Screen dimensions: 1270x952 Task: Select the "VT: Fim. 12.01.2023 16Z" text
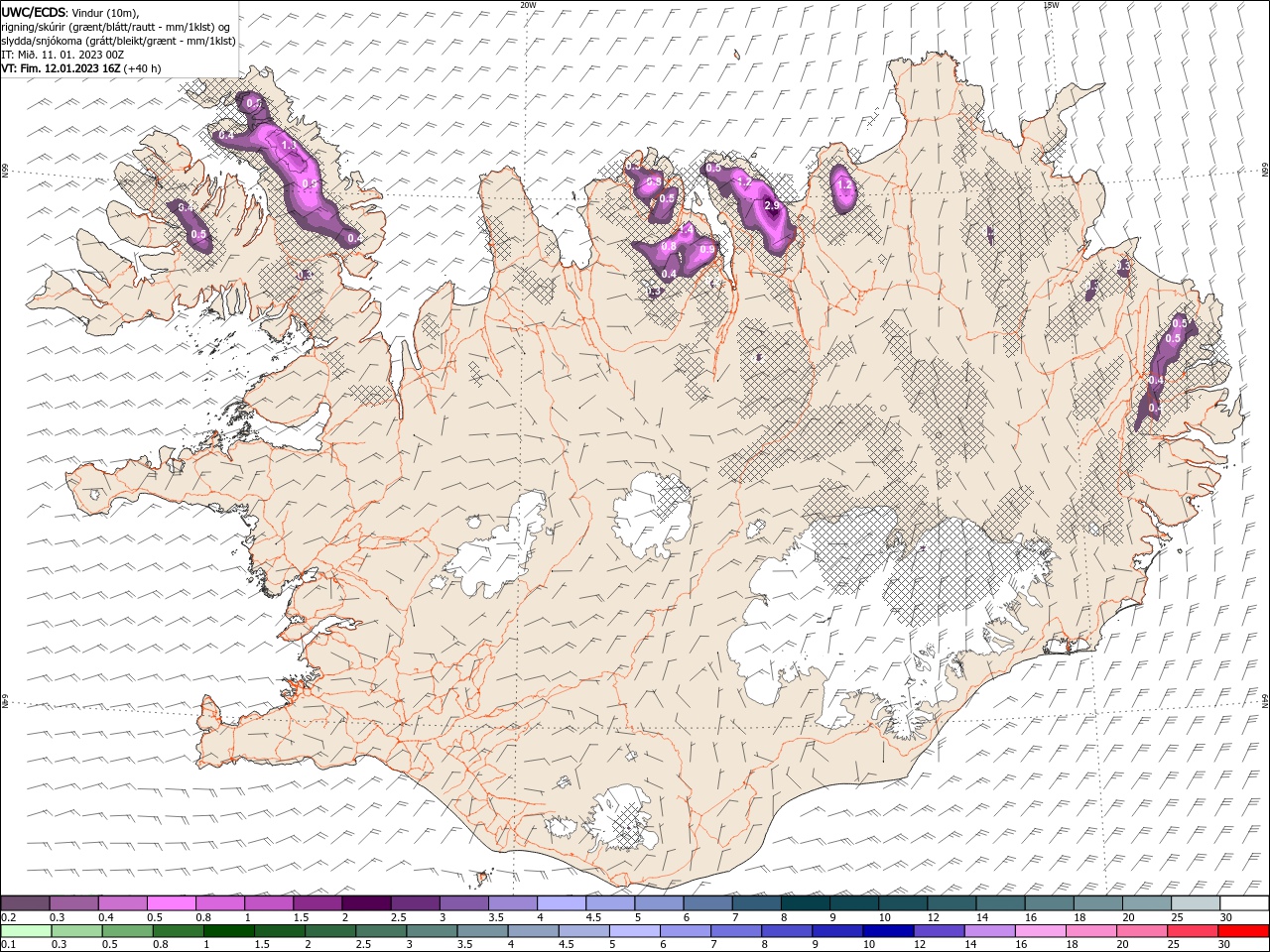(61, 68)
